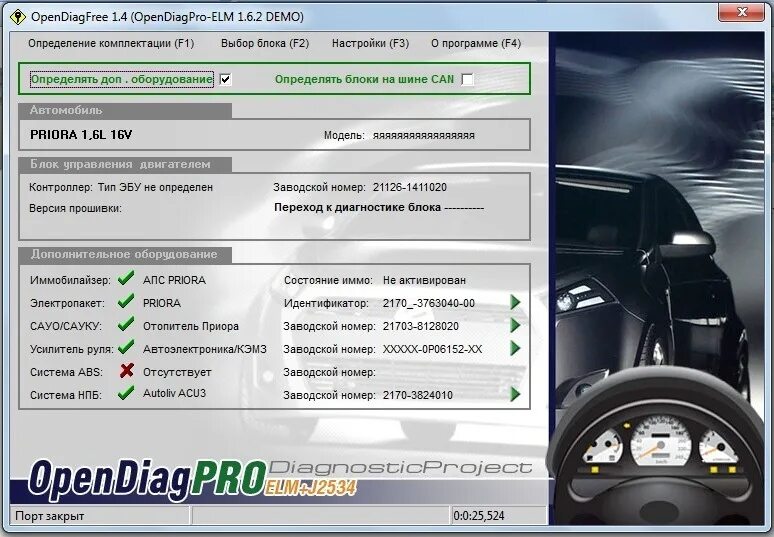This screenshot has width=774, height=537.
Task: Open the Выбор блока (F2) menu
Action: (x=265, y=43)
